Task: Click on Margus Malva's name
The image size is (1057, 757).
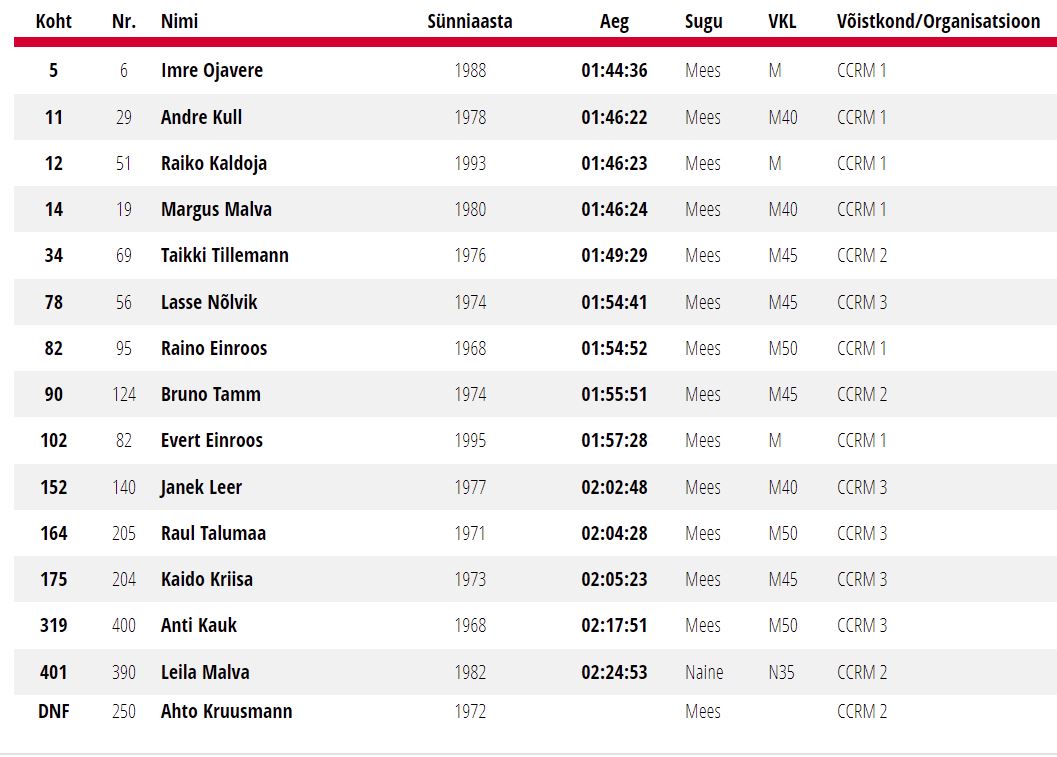Action: [216, 209]
